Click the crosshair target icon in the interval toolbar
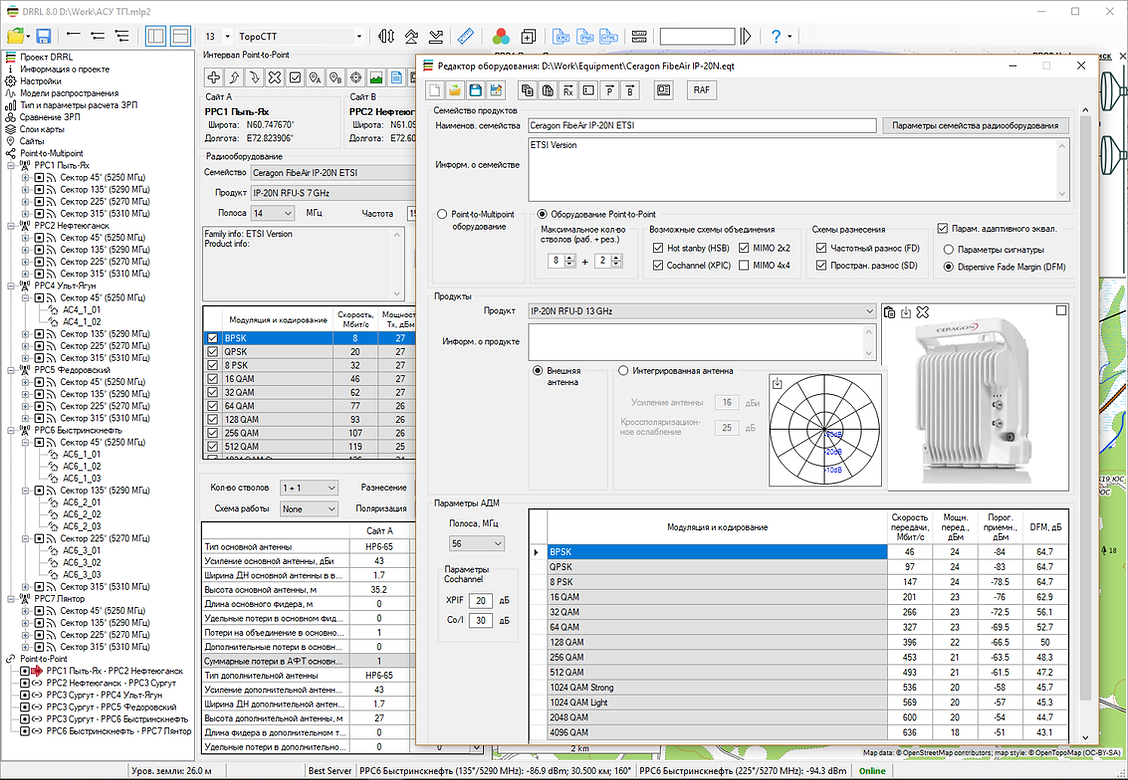 [x=355, y=77]
